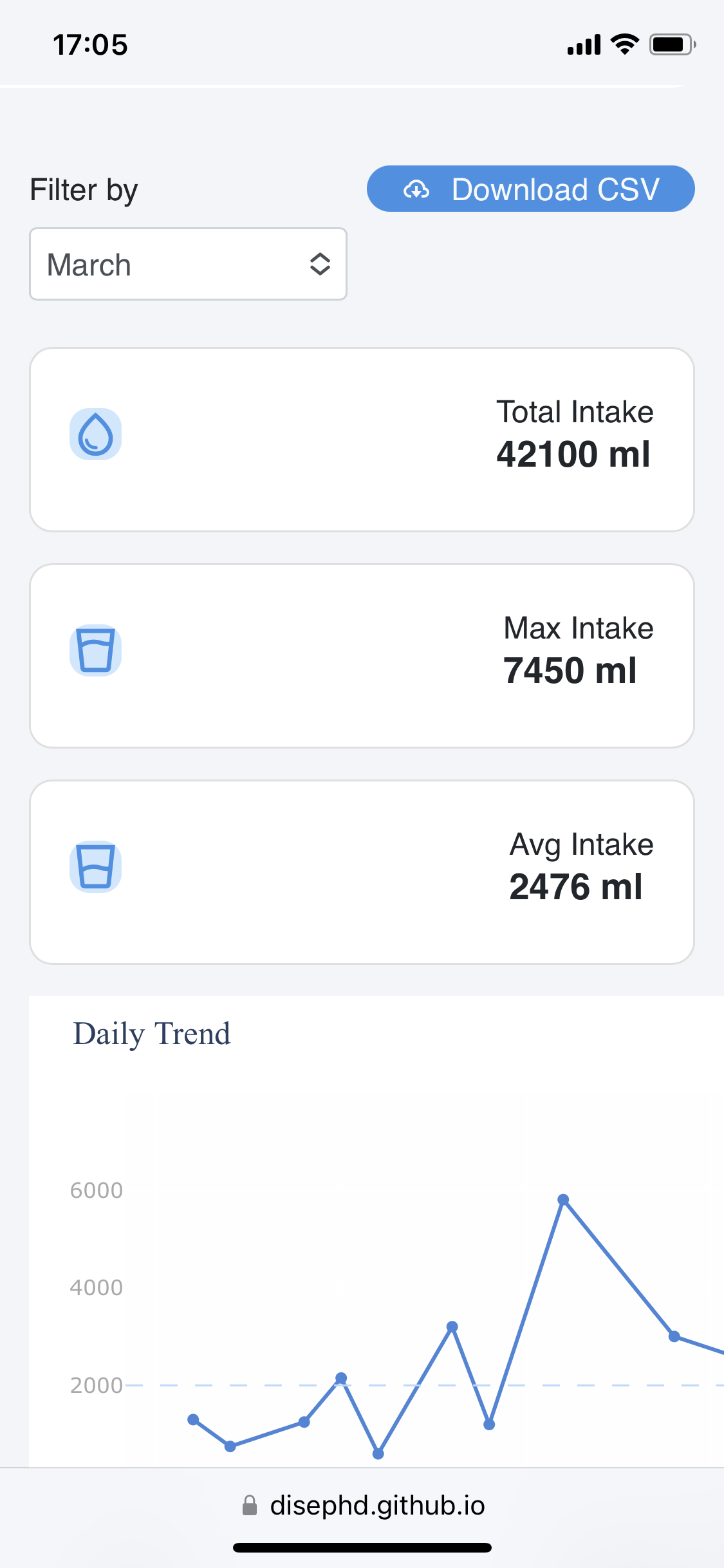
Task: Open the March month filter dropdown
Action: [x=188, y=264]
